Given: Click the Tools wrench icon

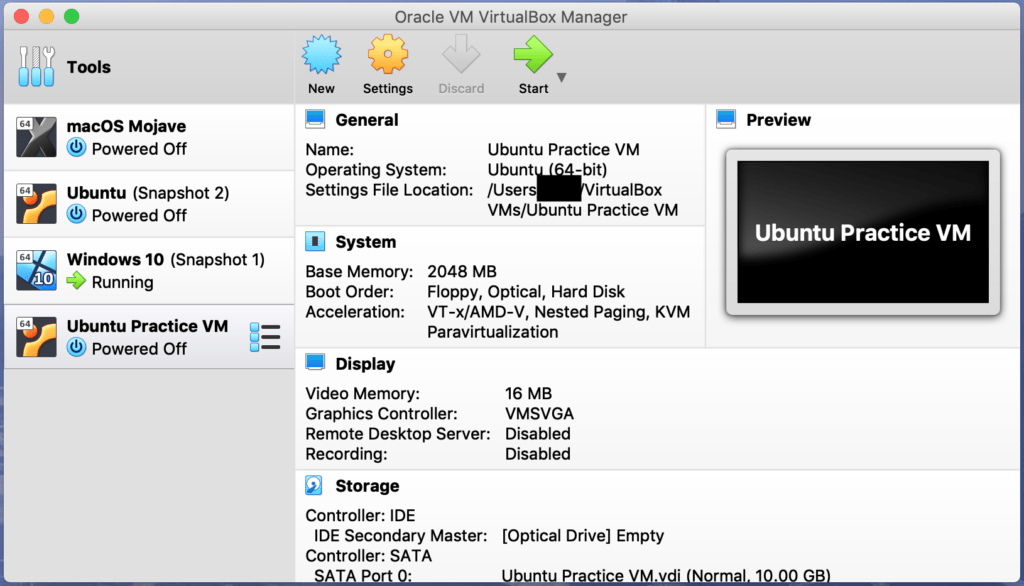Looking at the screenshot, I should (37, 67).
